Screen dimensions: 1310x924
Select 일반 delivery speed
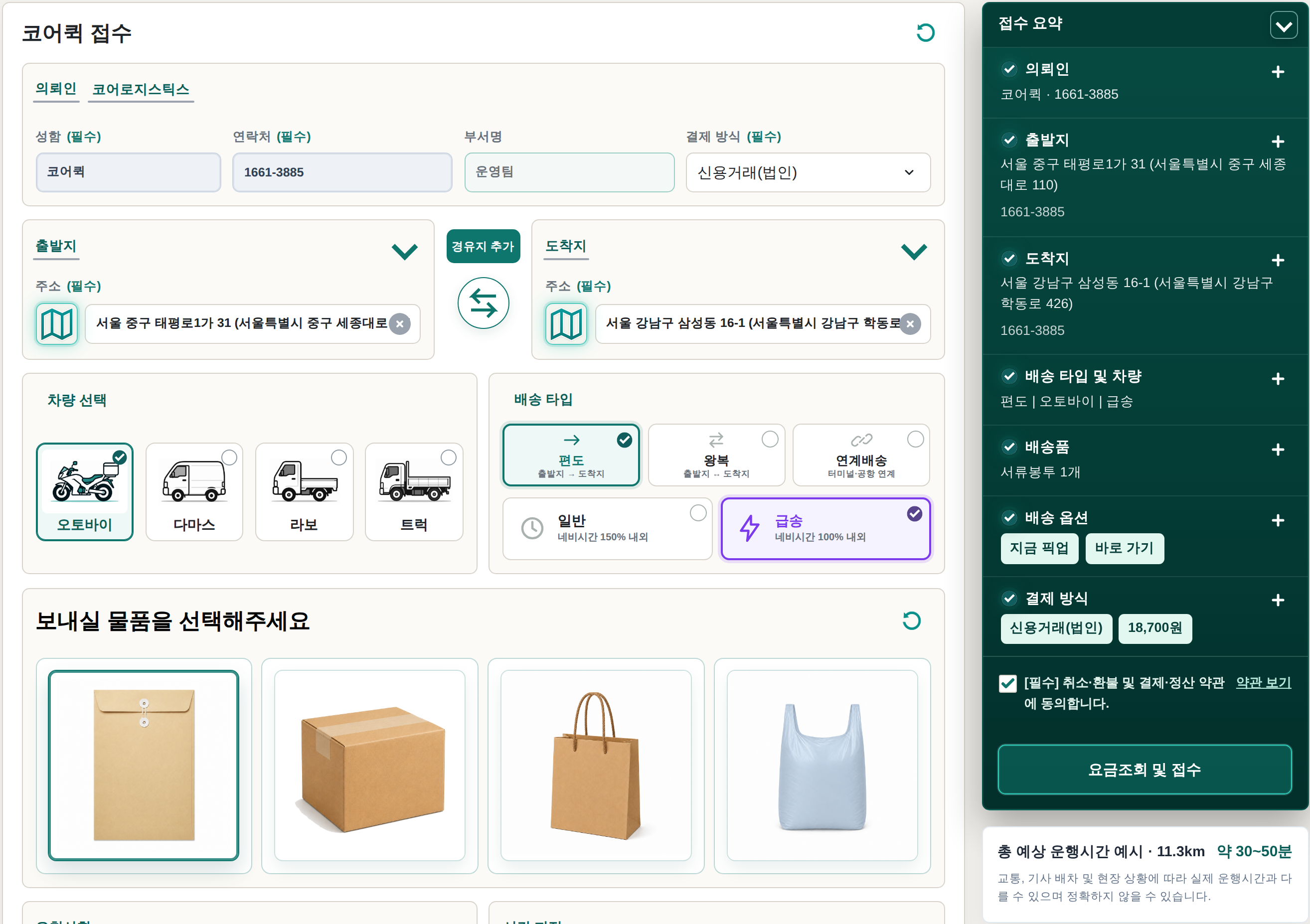point(607,529)
